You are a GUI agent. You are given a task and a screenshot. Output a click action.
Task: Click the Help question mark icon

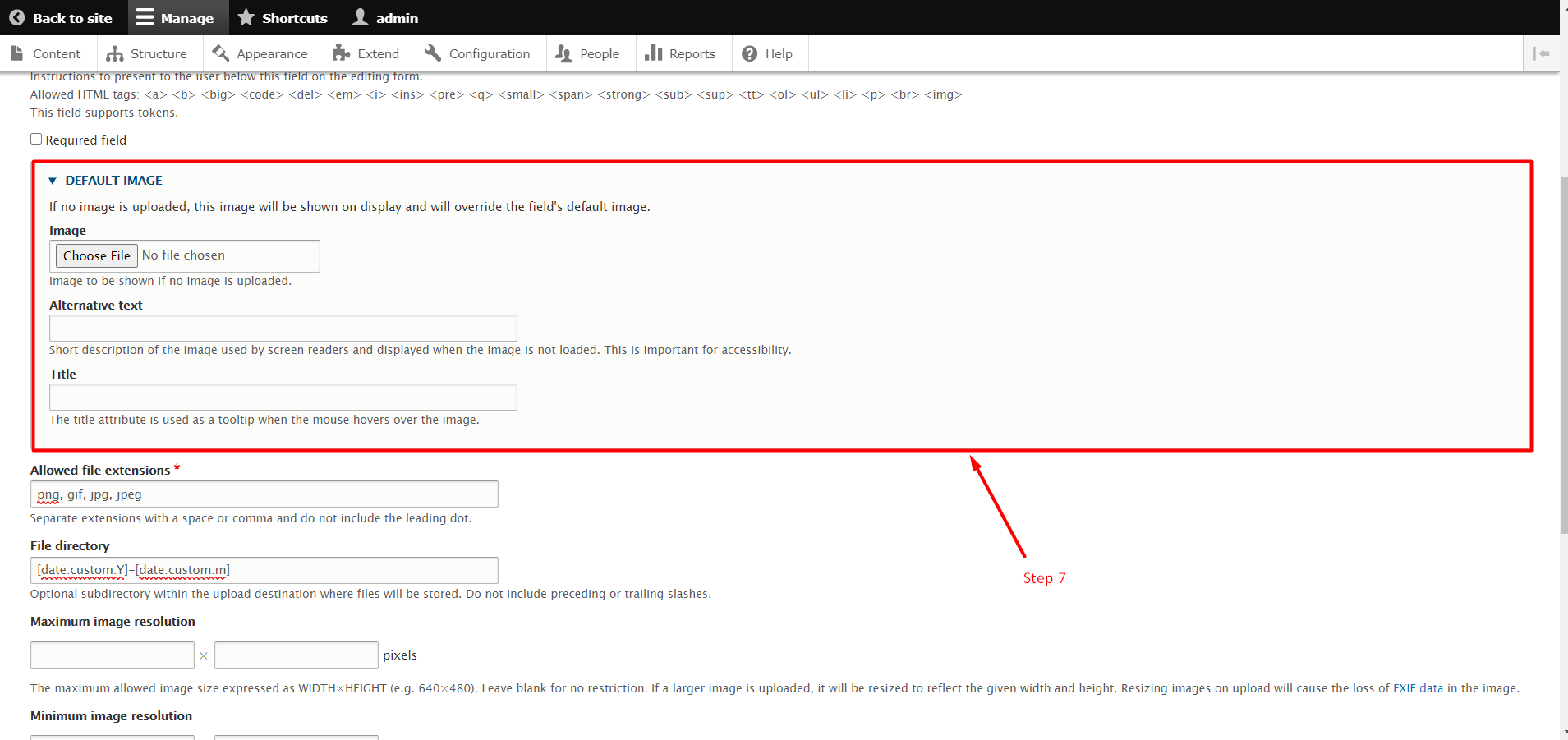pyautogui.click(x=749, y=53)
